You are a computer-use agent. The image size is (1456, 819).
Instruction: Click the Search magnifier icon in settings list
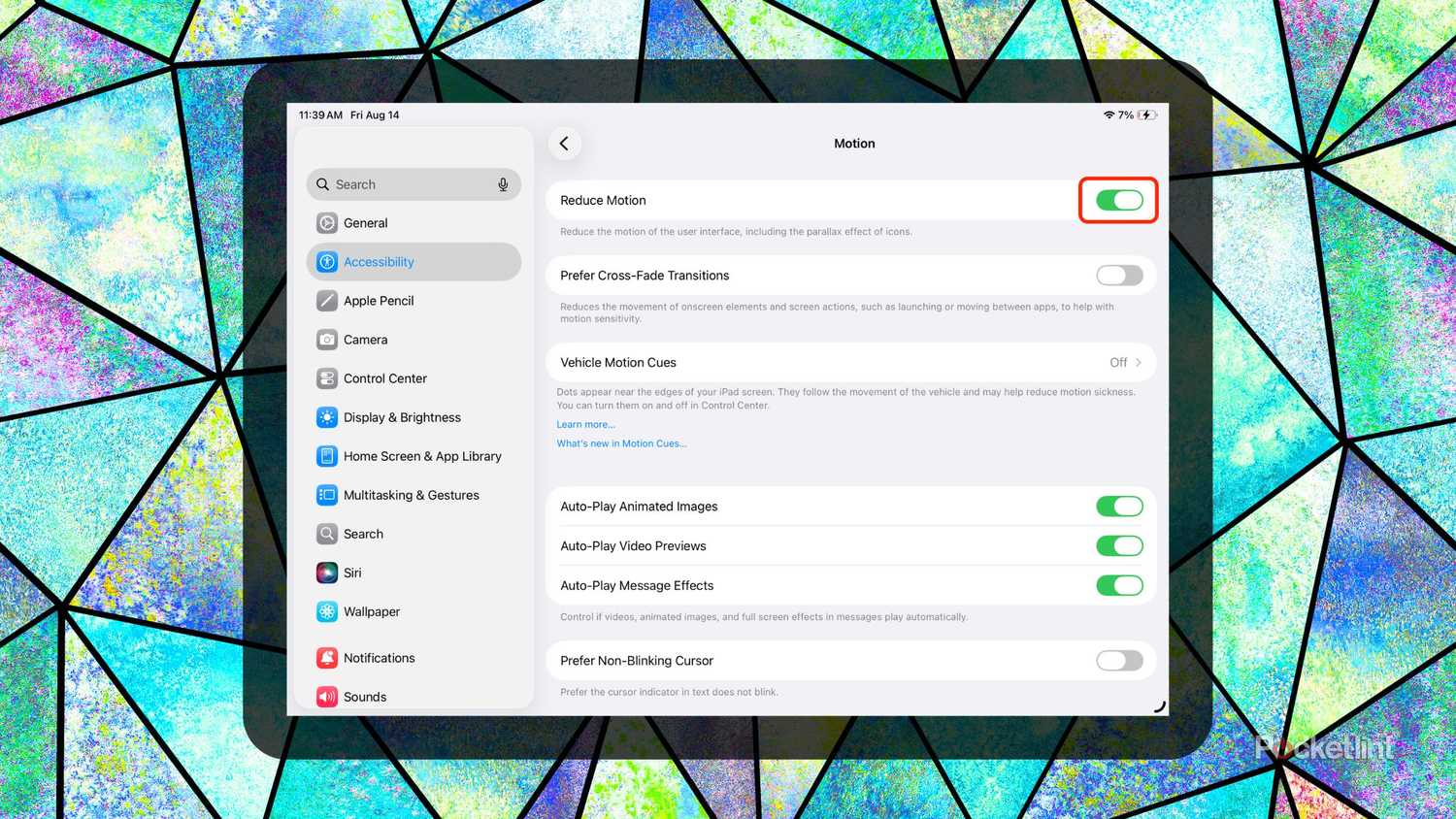click(327, 534)
